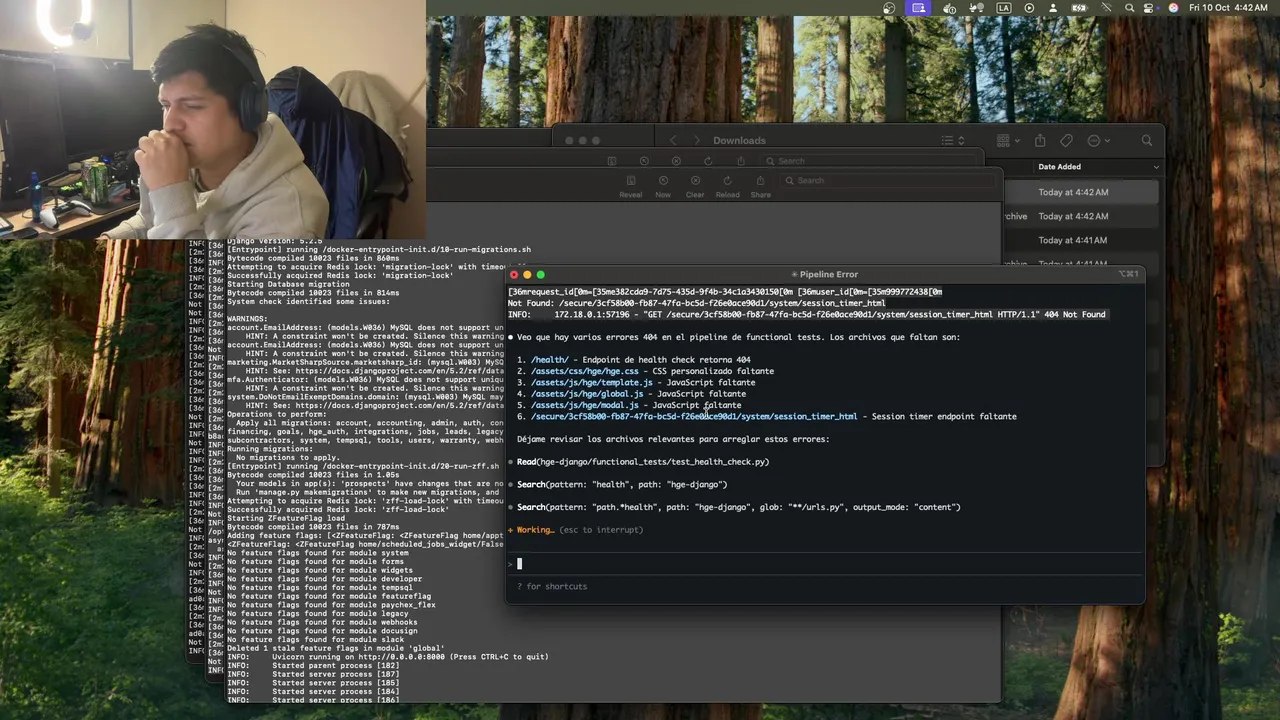Click the /assets/css/hge/hge.css path

(585, 371)
